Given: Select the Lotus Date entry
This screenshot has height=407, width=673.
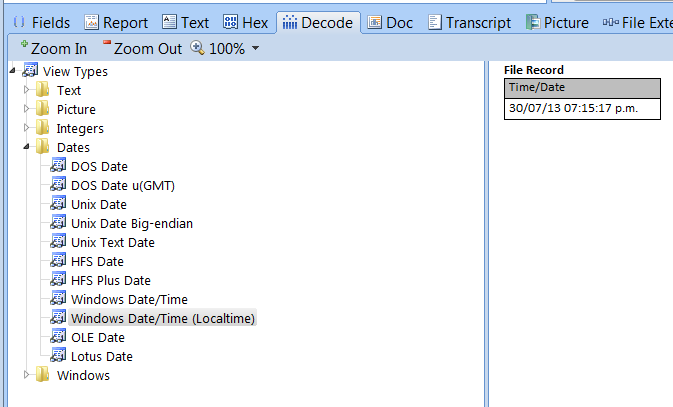Looking at the screenshot, I should point(102,356).
